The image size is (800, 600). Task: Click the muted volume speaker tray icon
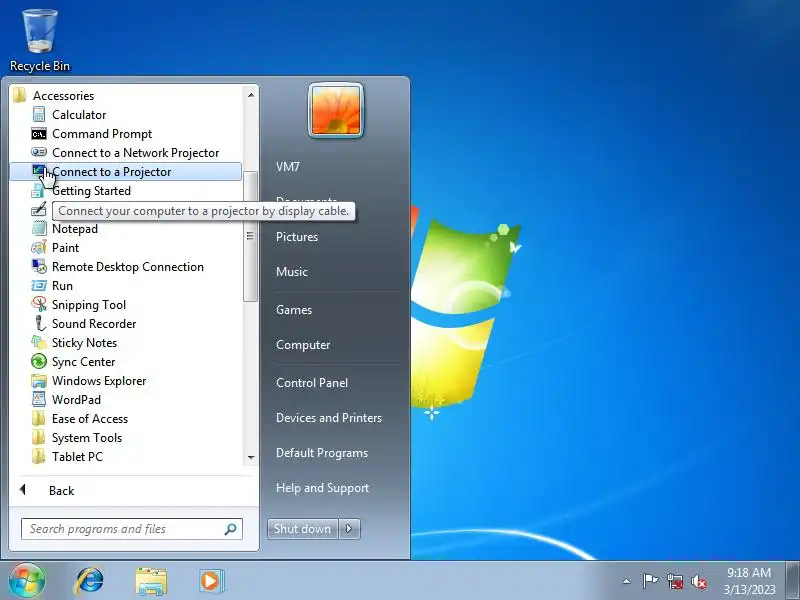(x=699, y=581)
